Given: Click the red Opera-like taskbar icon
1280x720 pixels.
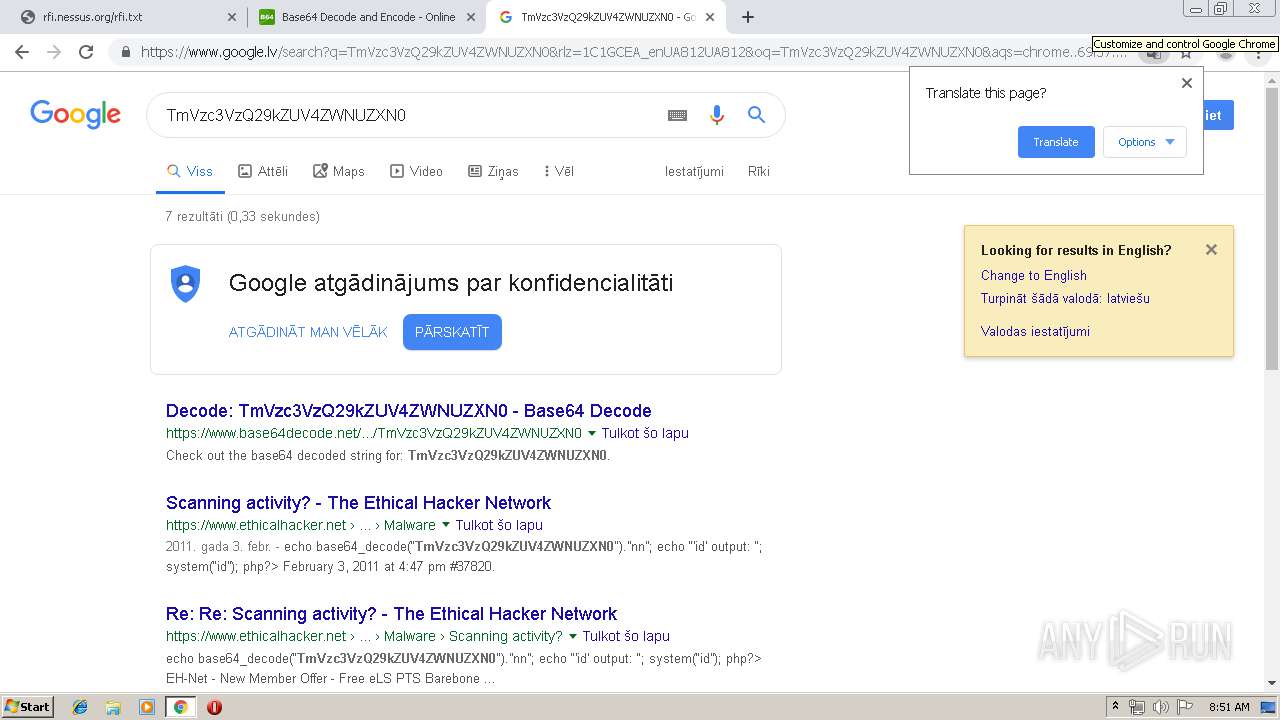Looking at the screenshot, I should 214,707.
